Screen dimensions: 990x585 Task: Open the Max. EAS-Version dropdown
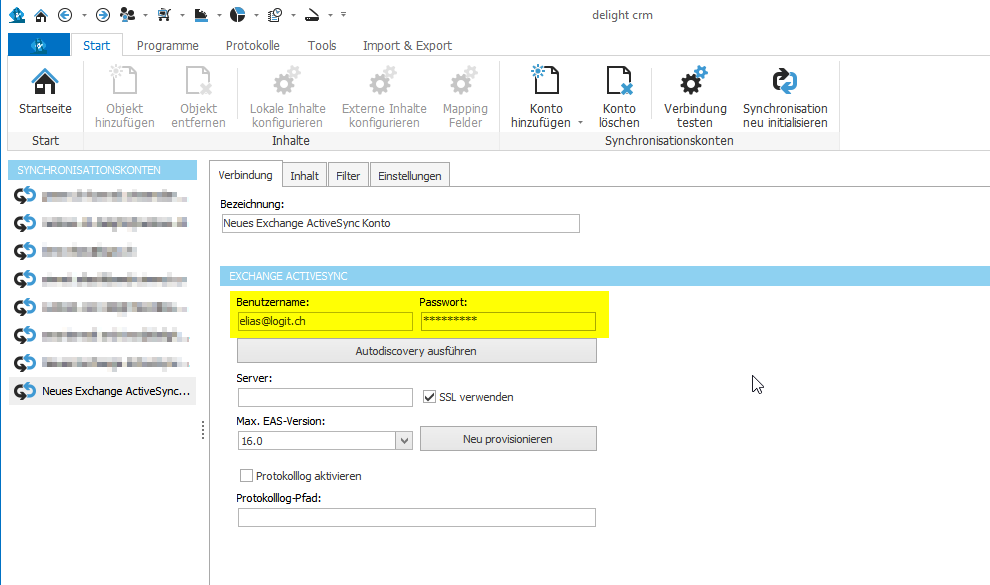coord(404,439)
